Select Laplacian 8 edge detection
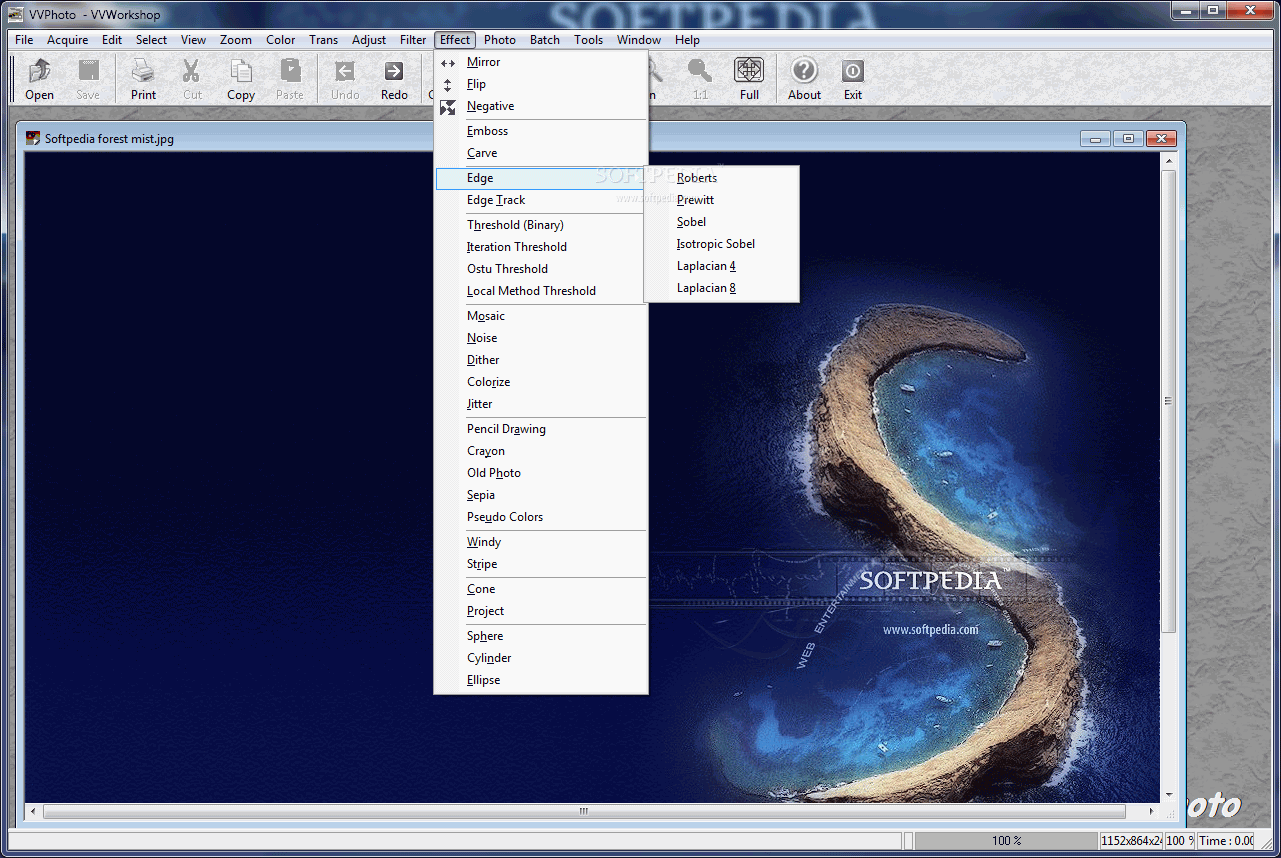Screen dimensions: 1281x858 [721, 288]
